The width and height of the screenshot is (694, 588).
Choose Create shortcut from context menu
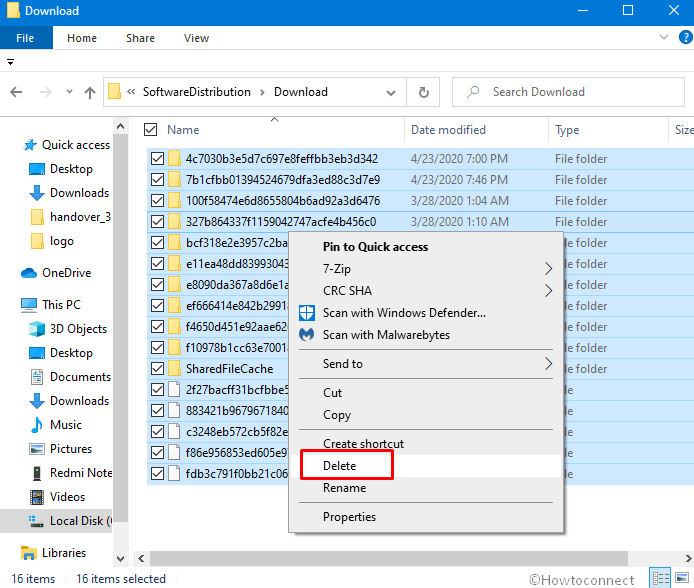[x=363, y=443]
